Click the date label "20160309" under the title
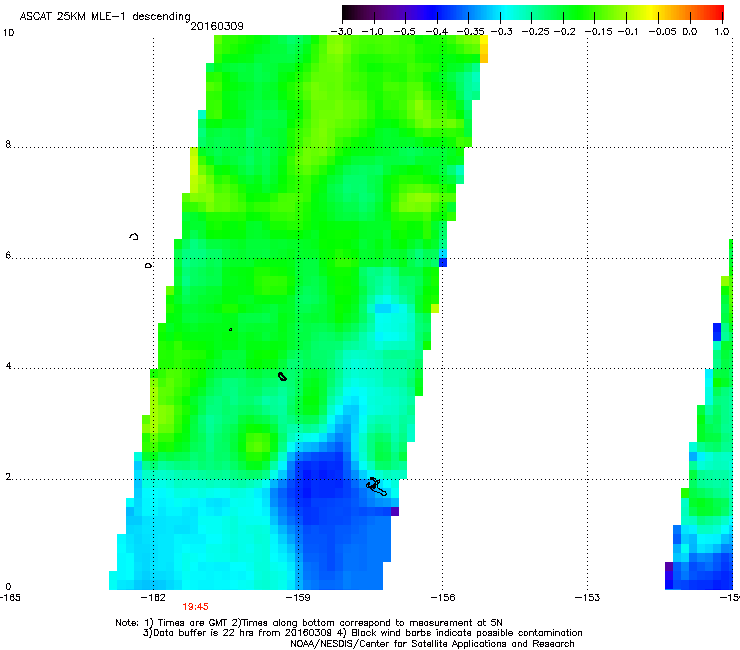740x650 pixels. click(217, 26)
